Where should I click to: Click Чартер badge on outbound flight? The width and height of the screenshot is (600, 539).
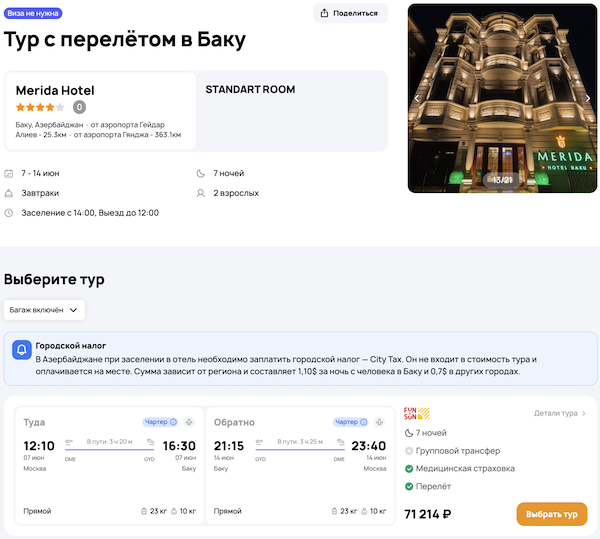pos(160,422)
